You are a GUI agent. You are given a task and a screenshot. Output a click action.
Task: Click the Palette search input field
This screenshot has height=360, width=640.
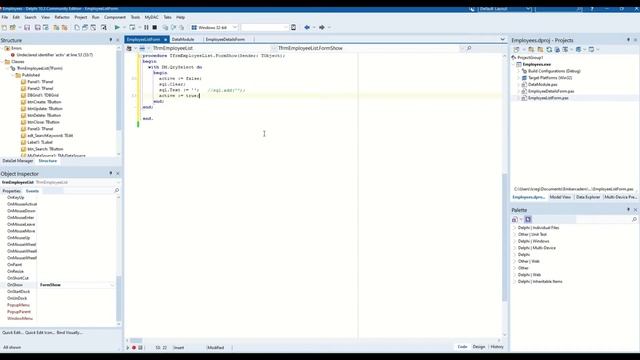(x=602, y=220)
